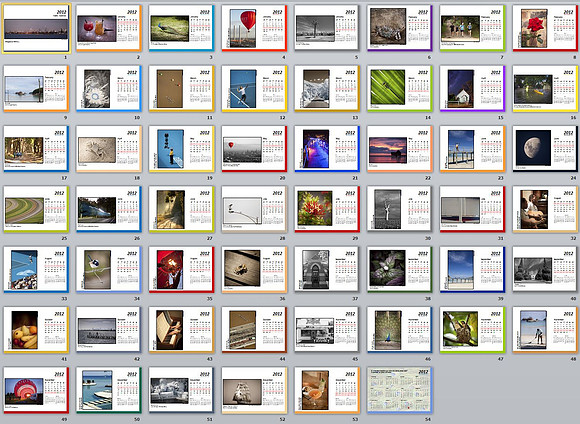Select slide 5 black-and-white landscape photo

click(x=327, y=28)
